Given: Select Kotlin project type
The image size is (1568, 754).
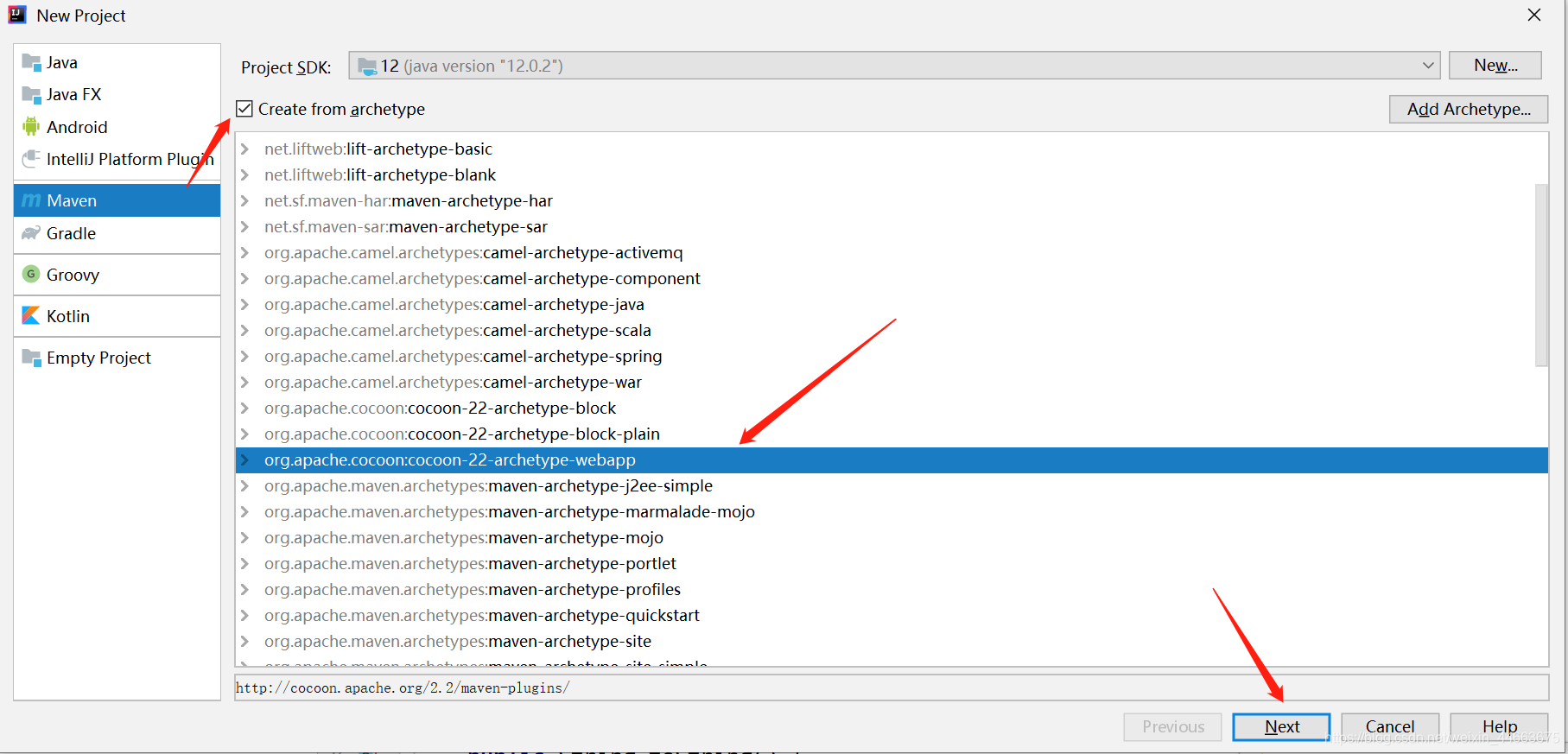Looking at the screenshot, I should (x=117, y=316).
